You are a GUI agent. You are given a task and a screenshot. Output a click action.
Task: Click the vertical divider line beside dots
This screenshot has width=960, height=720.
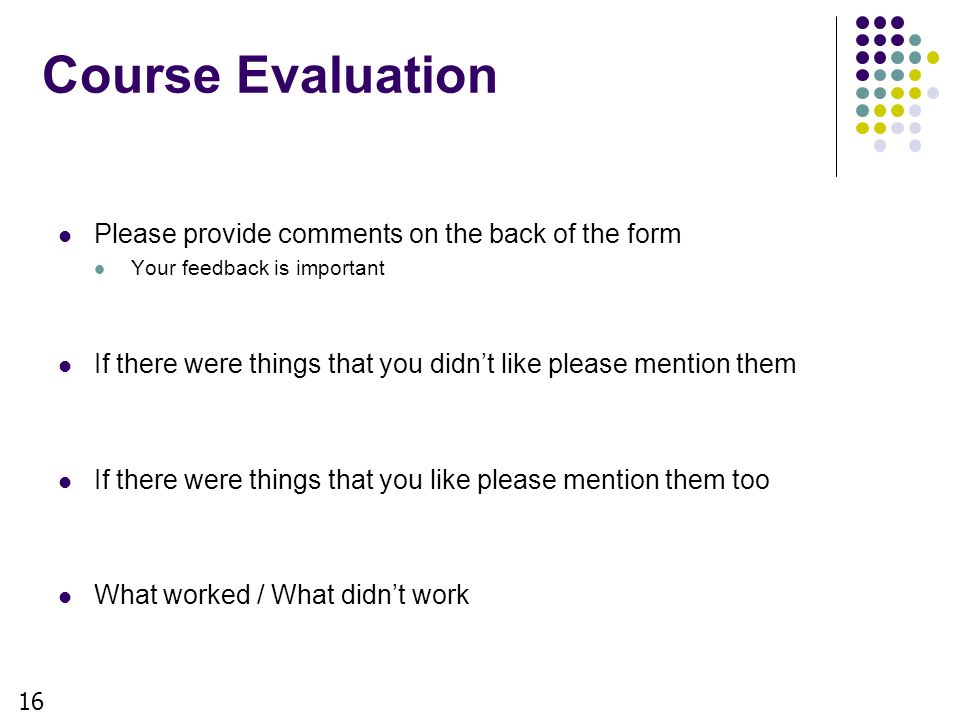pos(836,97)
